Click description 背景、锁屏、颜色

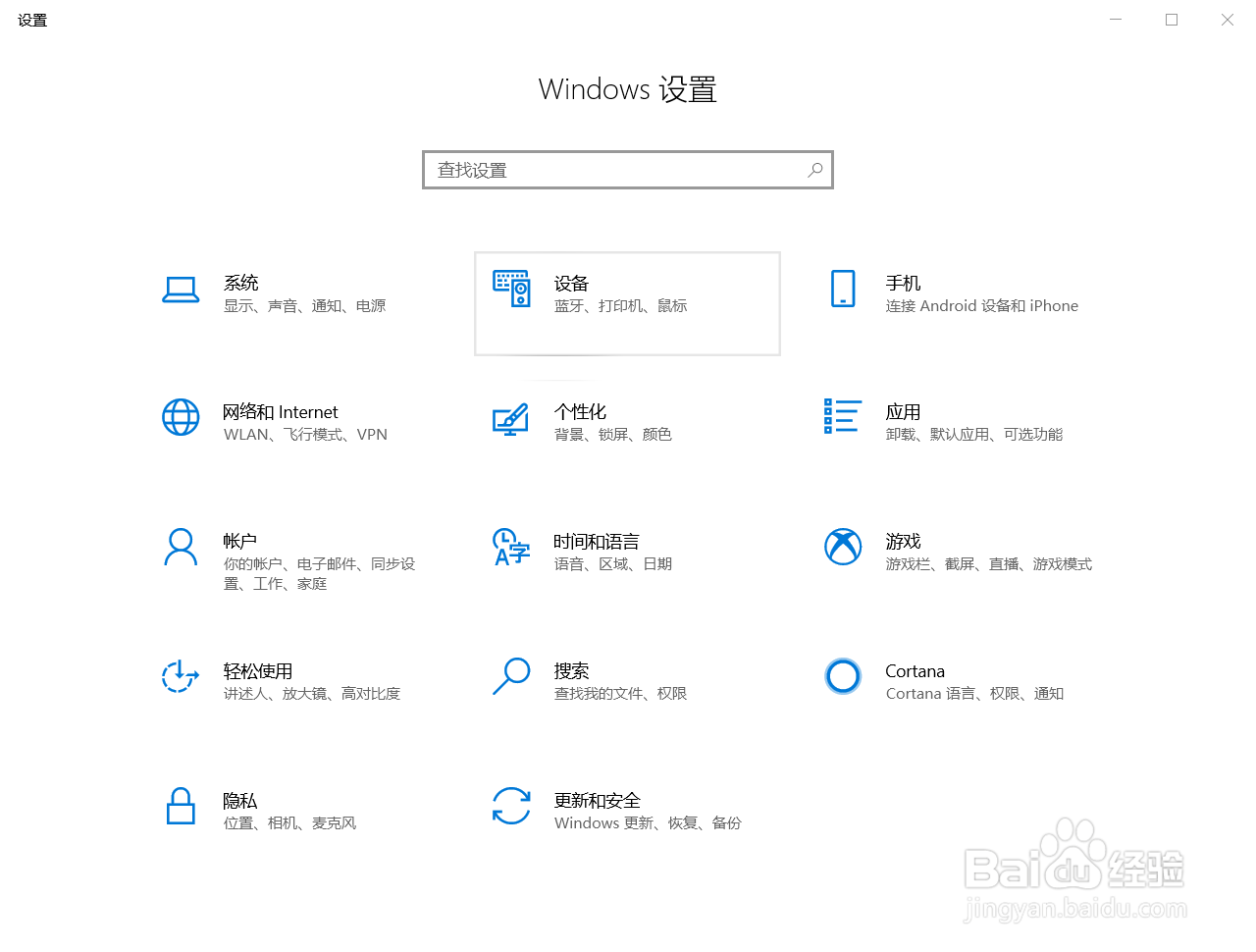tap(612, 435)
